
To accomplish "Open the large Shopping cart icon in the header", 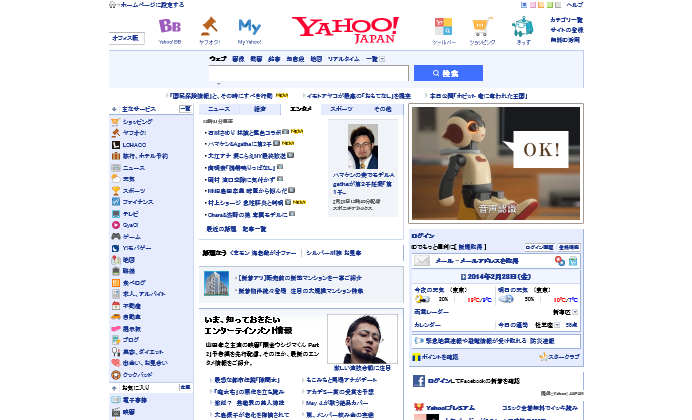I will pos(482,27).
